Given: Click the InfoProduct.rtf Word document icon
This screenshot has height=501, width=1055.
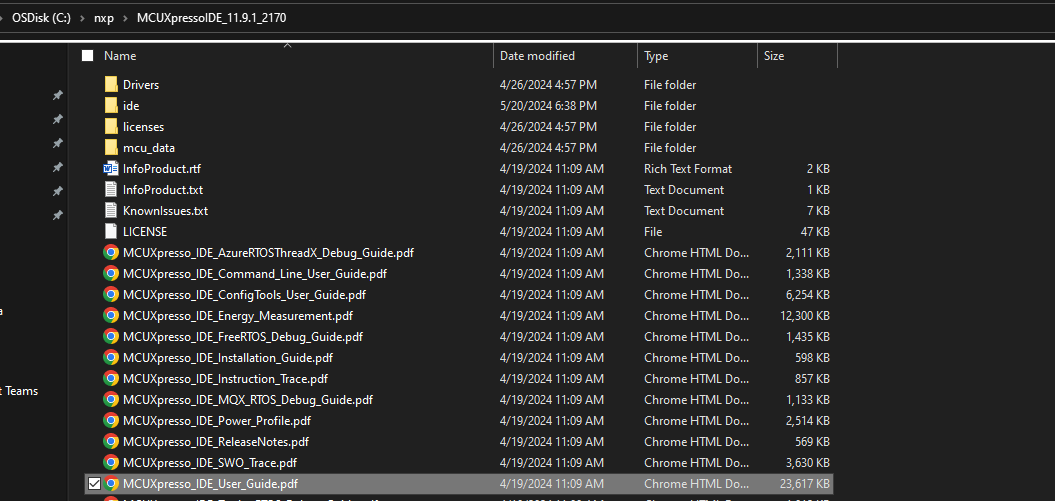Looking at the screenshot, I should (111, 169).
